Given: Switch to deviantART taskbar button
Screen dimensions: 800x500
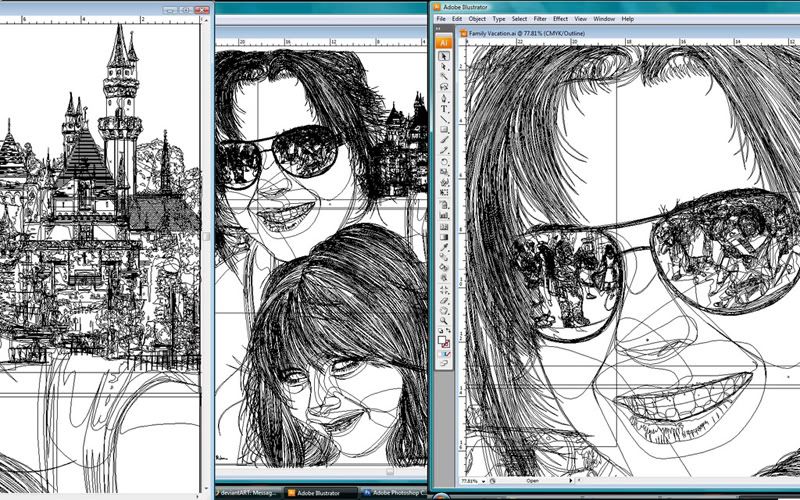Looking at the screenshot, I should pos(247,493).
